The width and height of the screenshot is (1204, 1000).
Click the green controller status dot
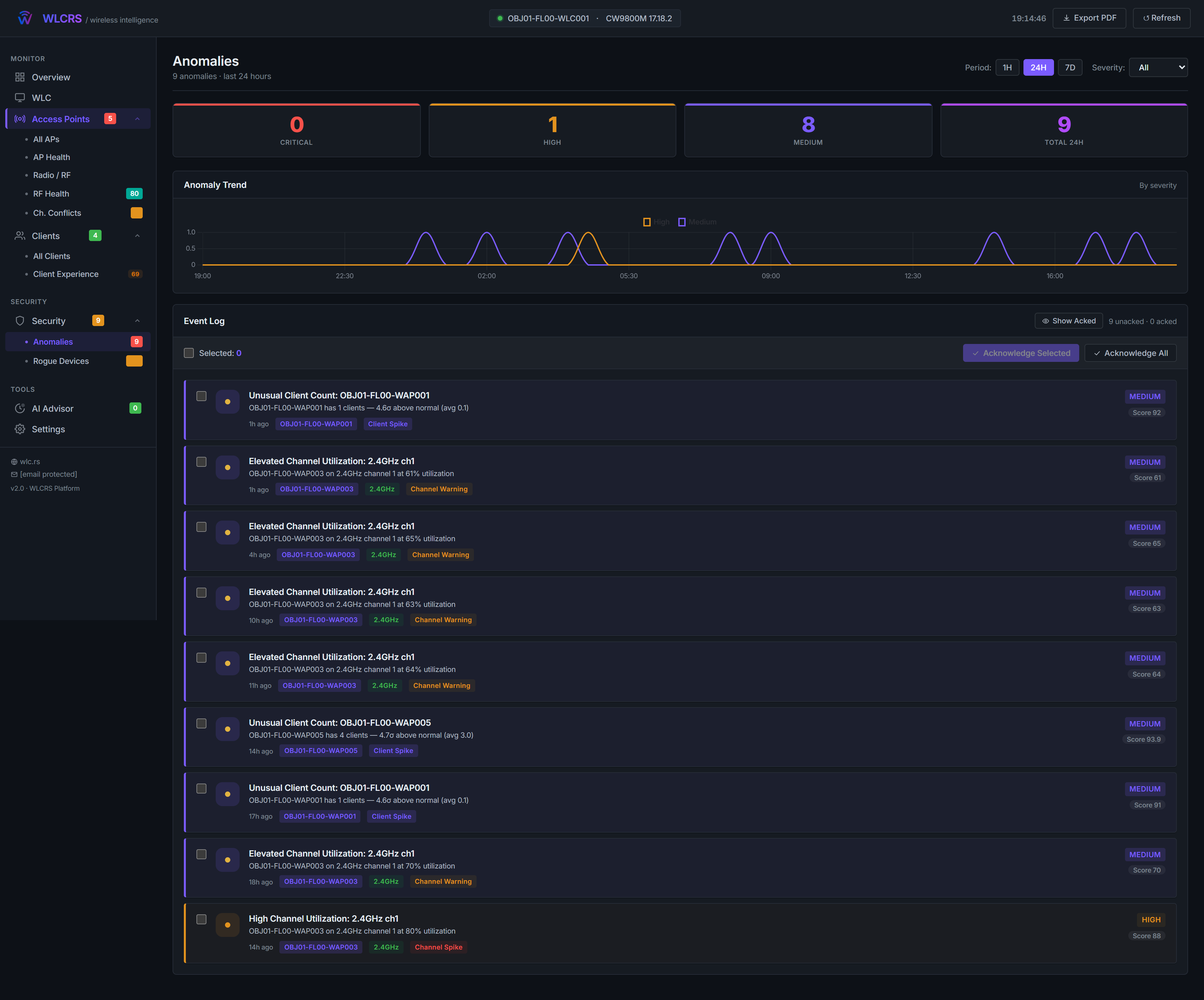coord(500,18)
